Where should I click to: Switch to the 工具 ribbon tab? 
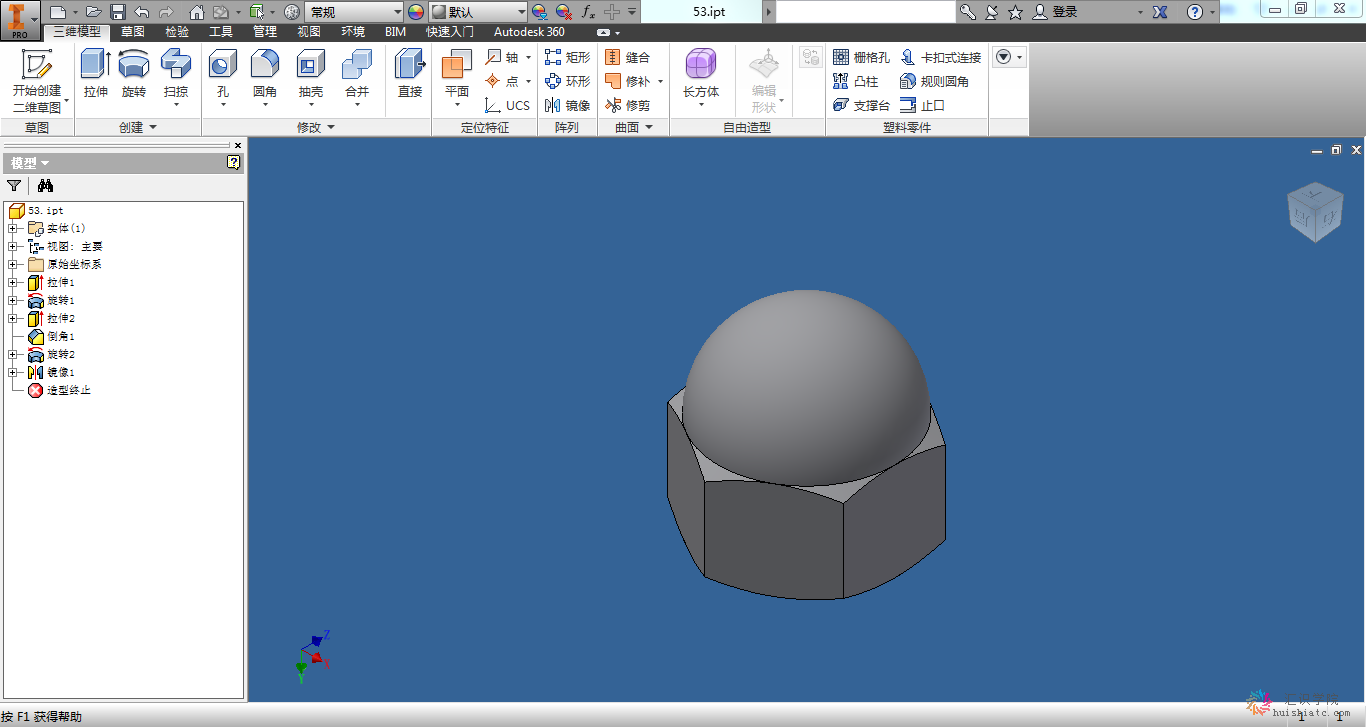pos(221,32)
